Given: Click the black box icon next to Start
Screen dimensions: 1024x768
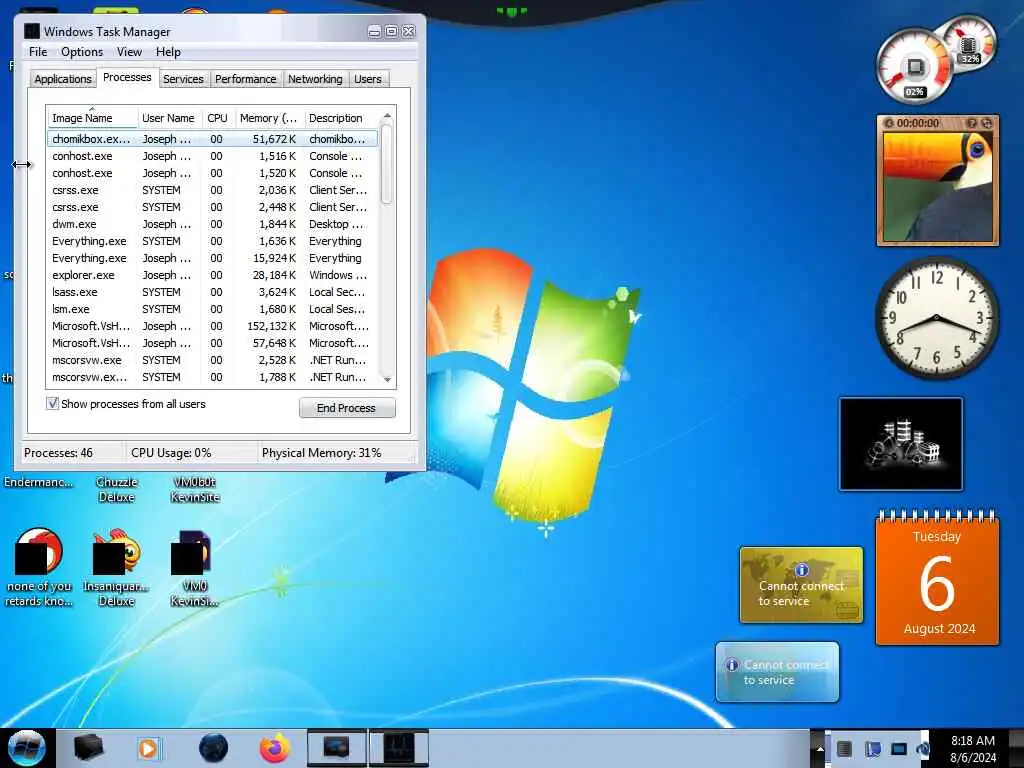Looking at the screenshot, I should coord(88,748).
